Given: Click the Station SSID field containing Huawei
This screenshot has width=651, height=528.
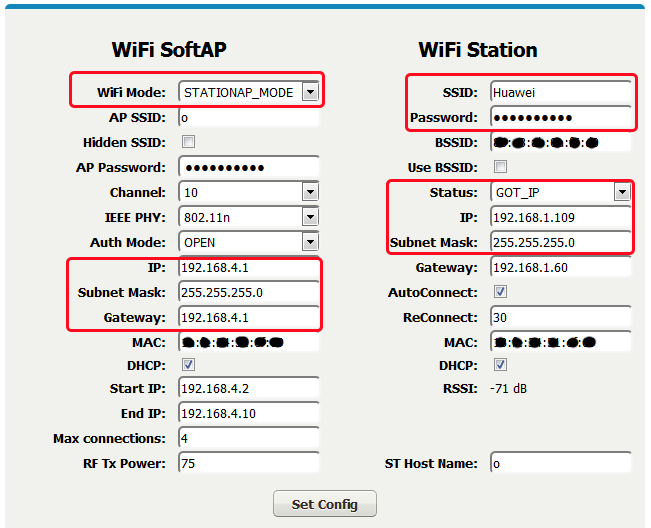Looking at the screenshot, I should (561, 92).
